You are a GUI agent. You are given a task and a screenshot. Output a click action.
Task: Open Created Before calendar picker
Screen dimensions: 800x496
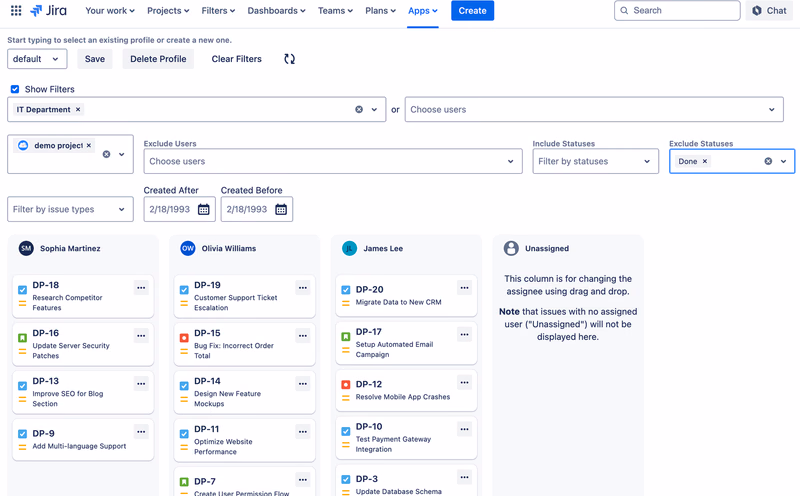point(281,209)
